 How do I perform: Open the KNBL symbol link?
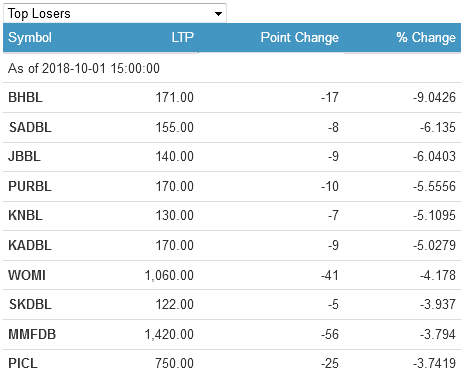pos(25,215)
